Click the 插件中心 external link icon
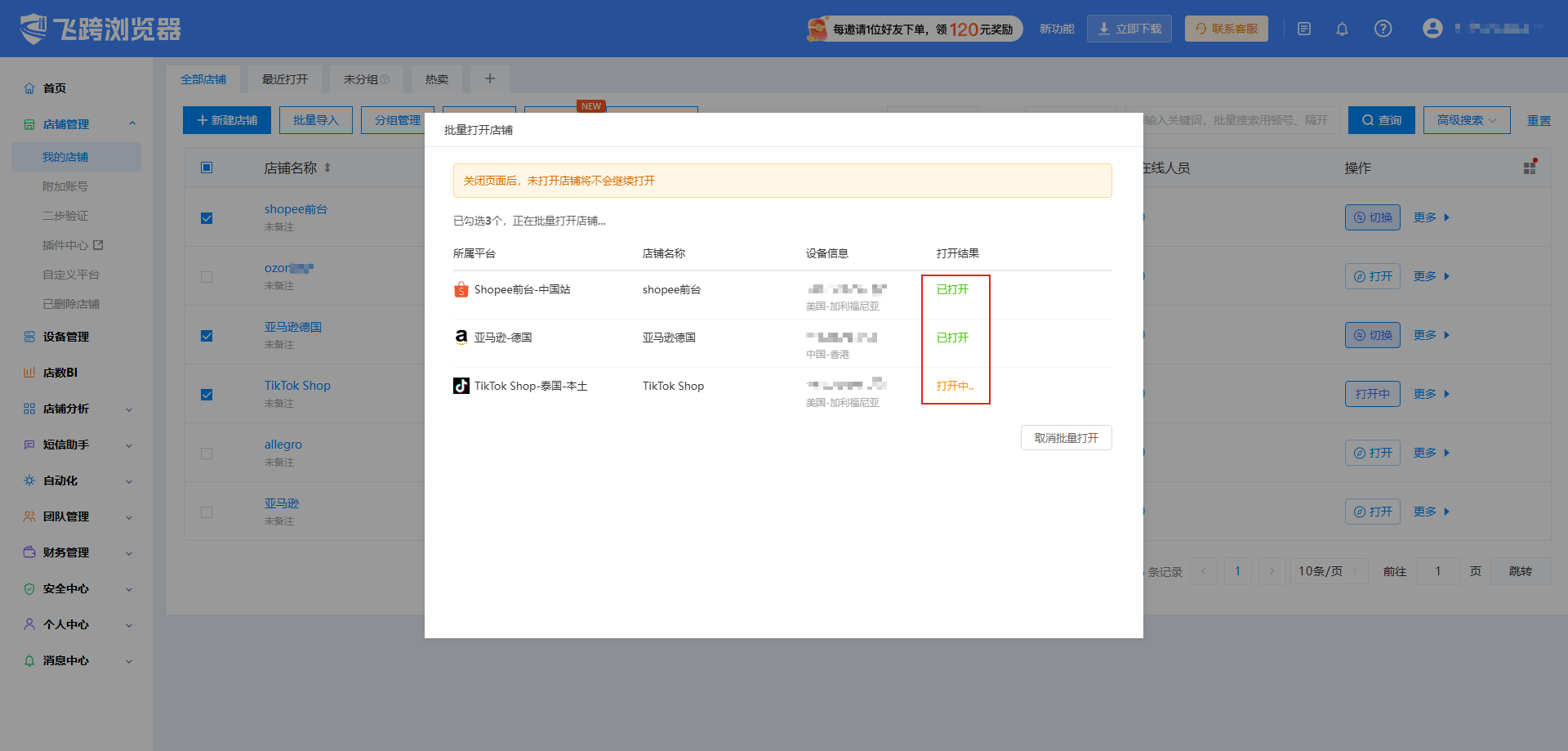The image size is (1568, 751). [99, 245]
